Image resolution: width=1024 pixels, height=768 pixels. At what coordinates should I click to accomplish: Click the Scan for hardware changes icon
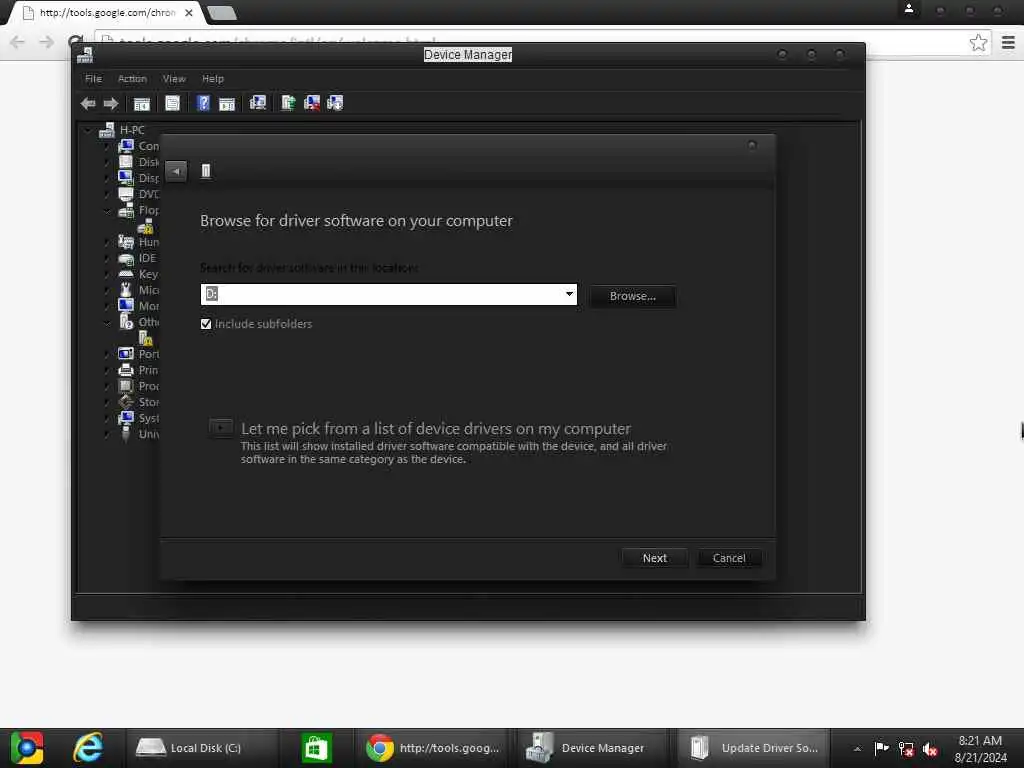point(258,103)
